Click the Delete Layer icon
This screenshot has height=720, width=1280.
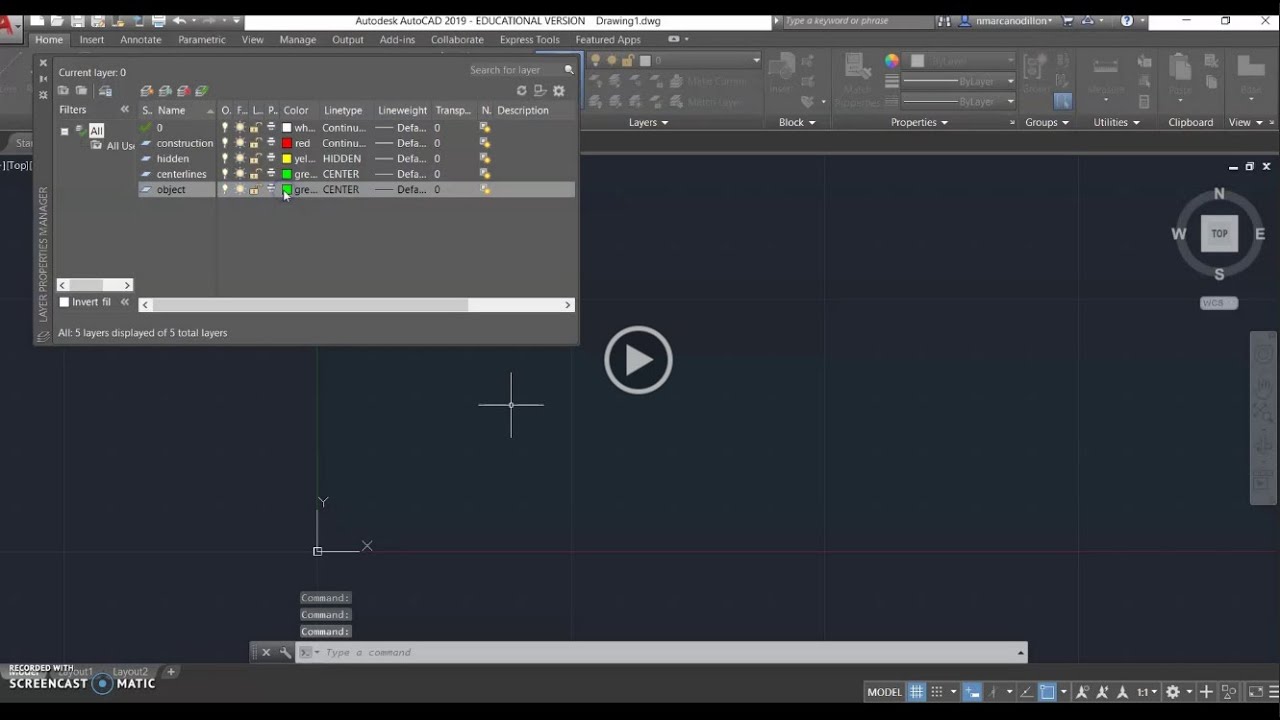click(183, 91)
